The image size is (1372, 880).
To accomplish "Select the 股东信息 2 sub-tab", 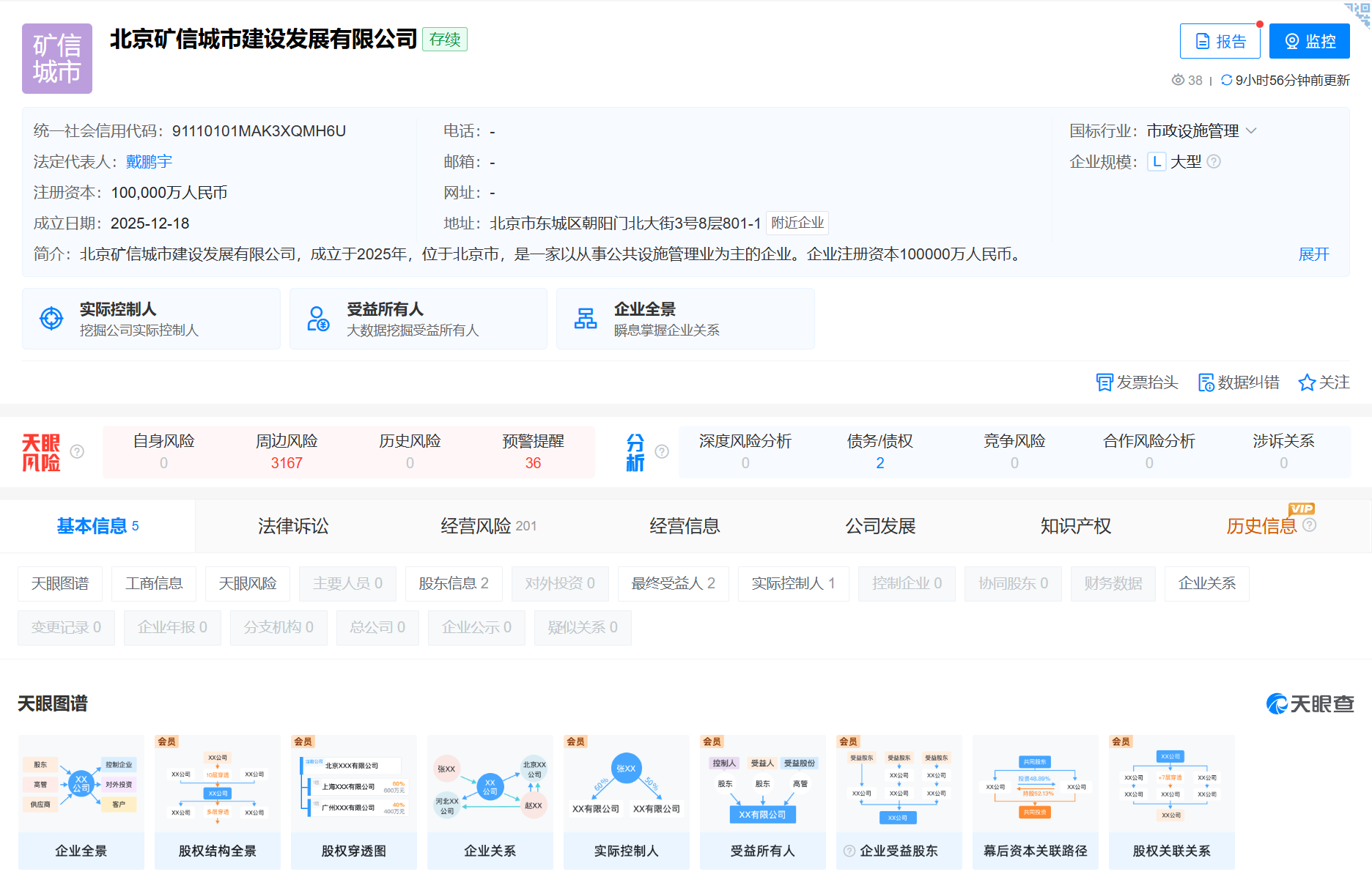I will click(454, 583).
